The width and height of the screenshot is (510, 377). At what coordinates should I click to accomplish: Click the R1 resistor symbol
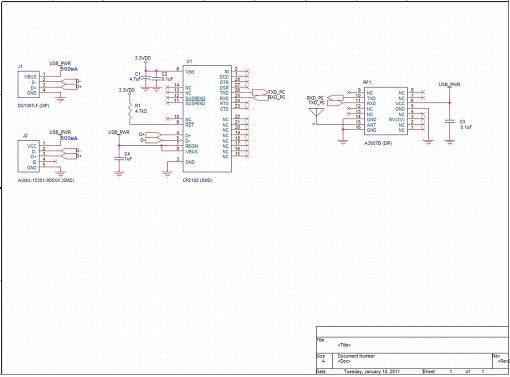coord(130,112)
